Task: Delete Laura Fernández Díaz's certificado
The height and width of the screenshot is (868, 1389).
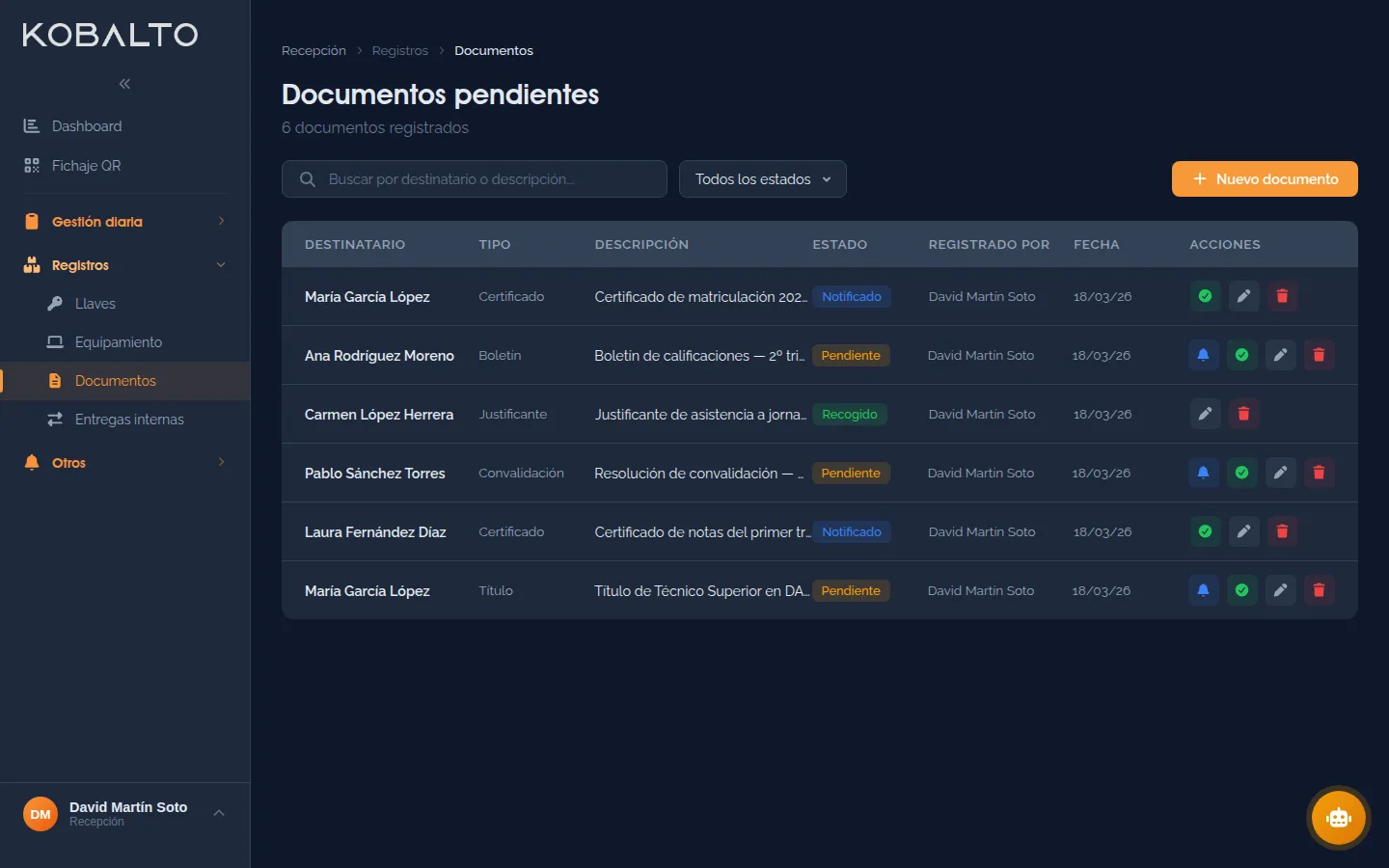Action: (x=1282, y=531)
